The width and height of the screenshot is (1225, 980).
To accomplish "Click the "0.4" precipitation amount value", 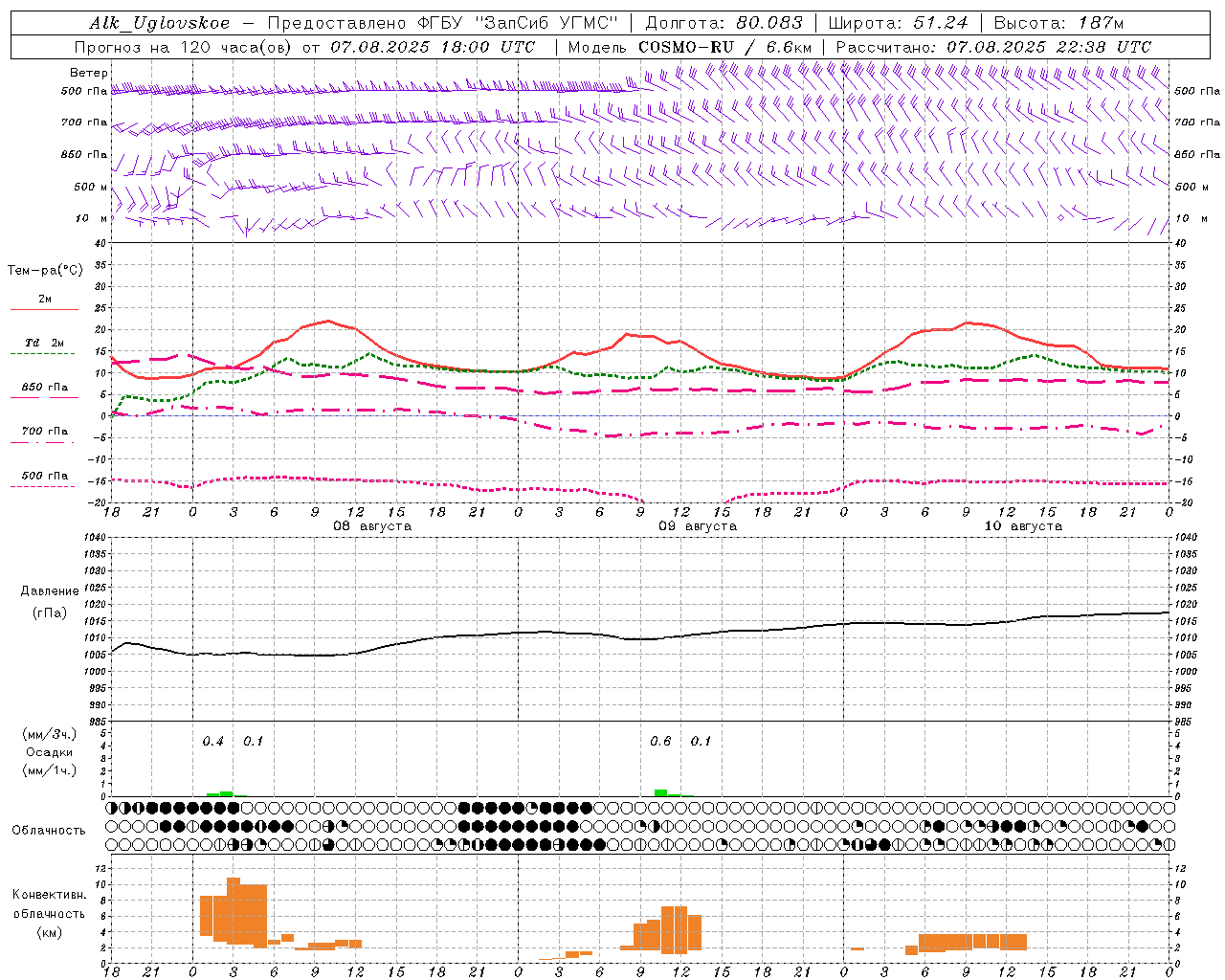I will point(212,742).
